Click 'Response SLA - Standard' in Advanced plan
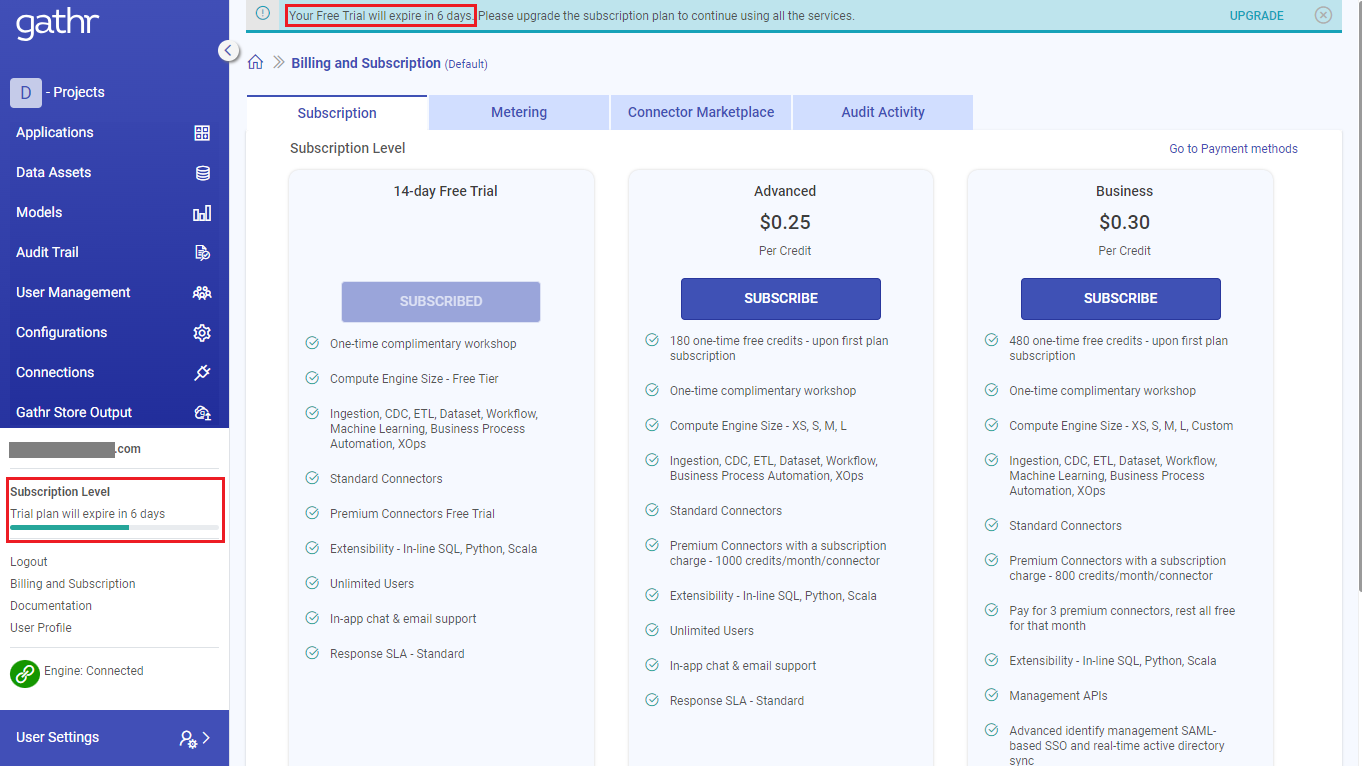Image resolution: width=1362 pixels, height=766 pixels. (737, 701)
